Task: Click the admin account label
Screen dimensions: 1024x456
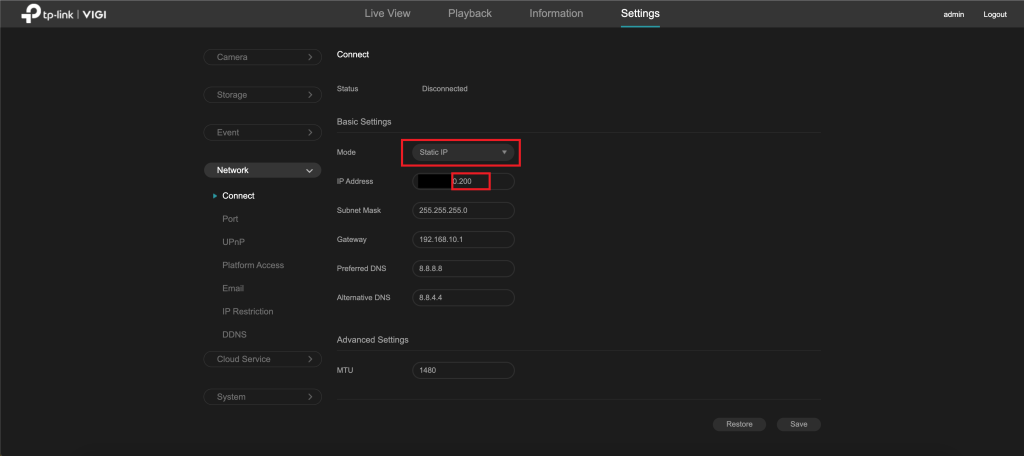Action: tap(953, 14)
